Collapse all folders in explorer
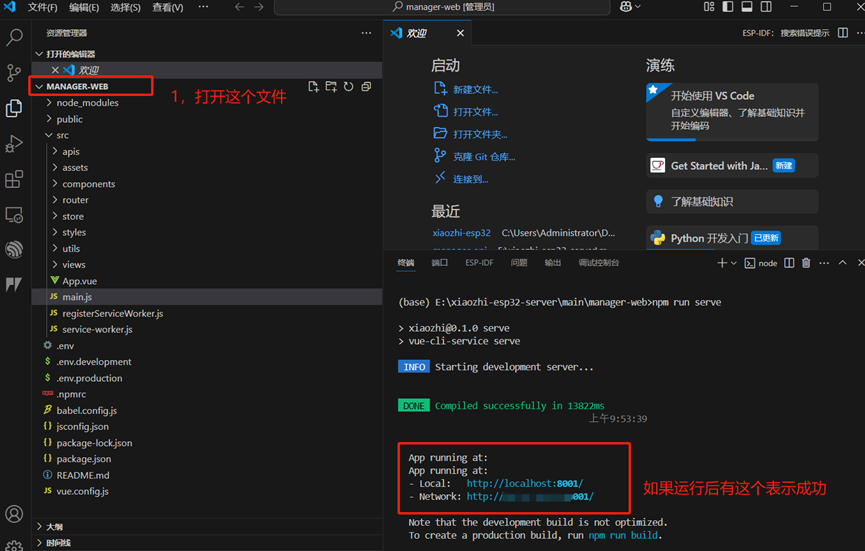Viewport: 865px width, 551px height. click(366, 87)
